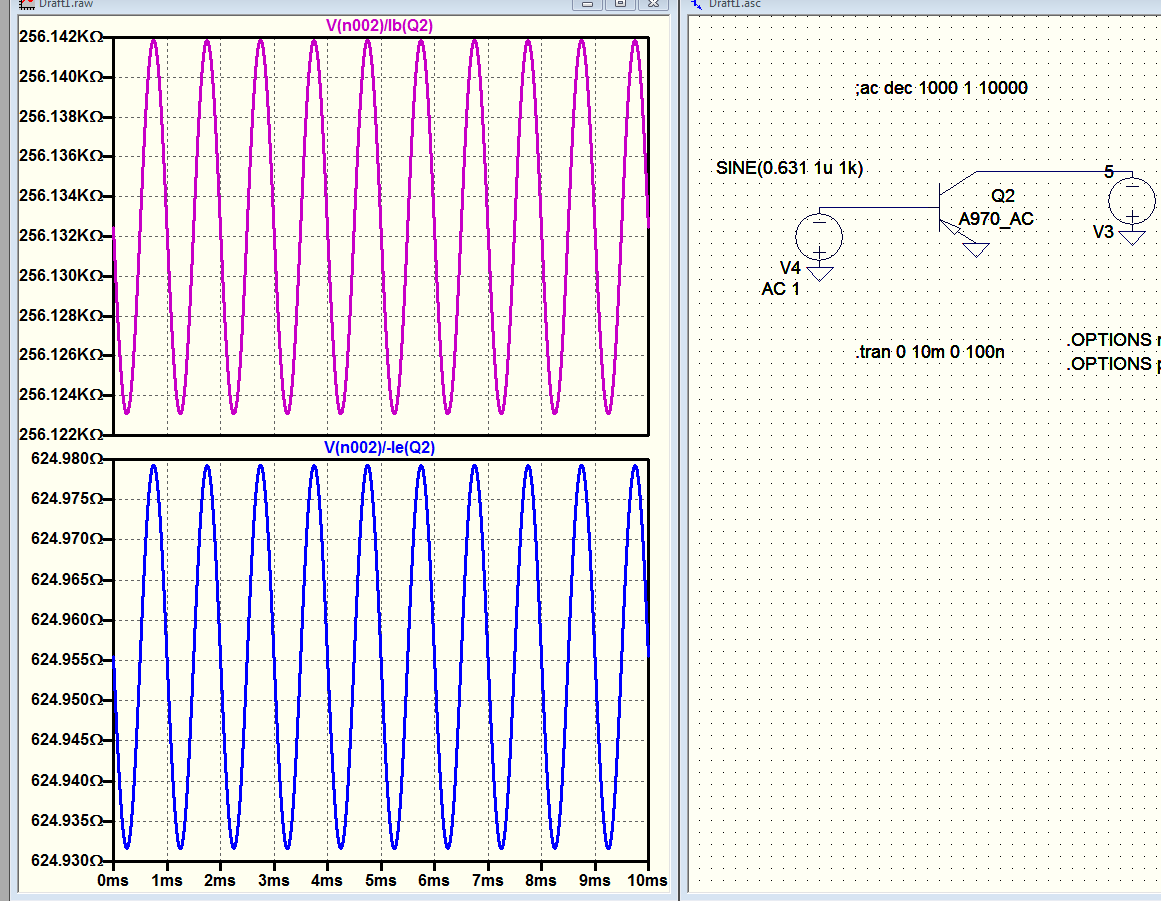Click the ground symbol under V4

point(820,272)
